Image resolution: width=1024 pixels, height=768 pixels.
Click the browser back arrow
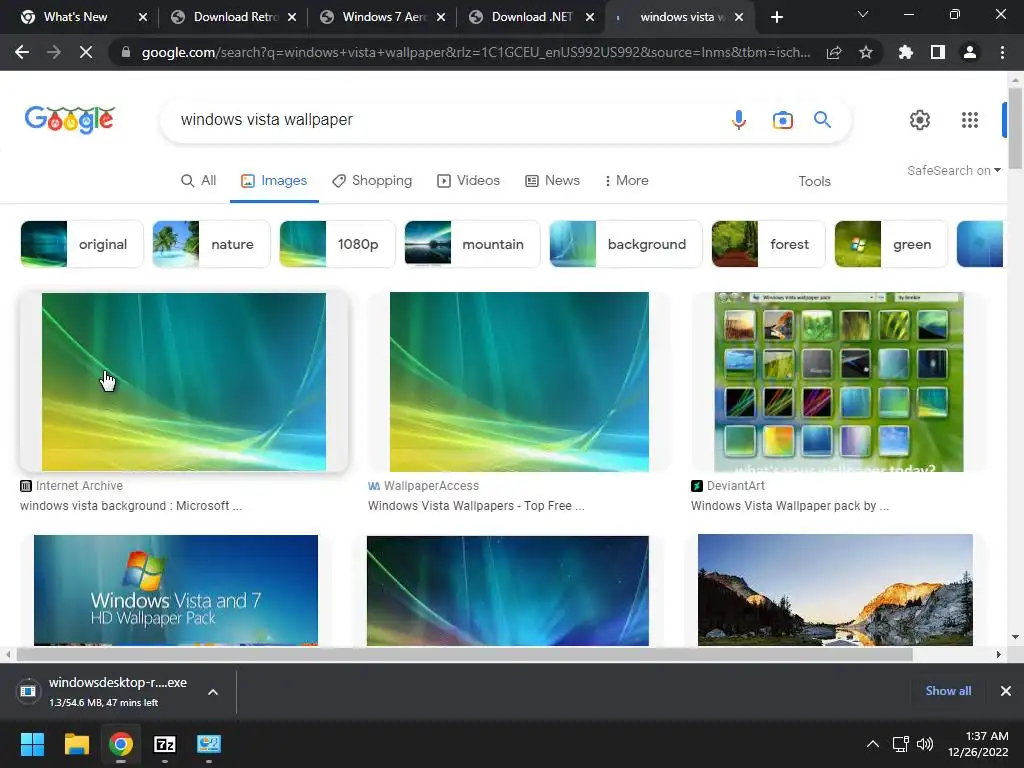pos(22,52)
